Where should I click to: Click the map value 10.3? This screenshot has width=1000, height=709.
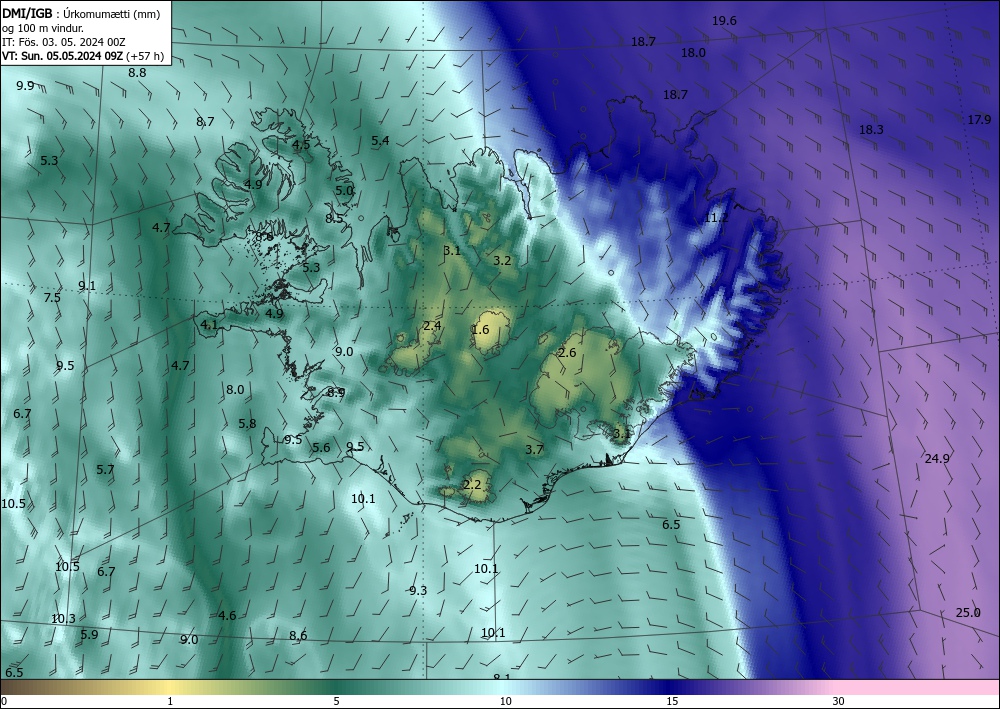(63, 618)
